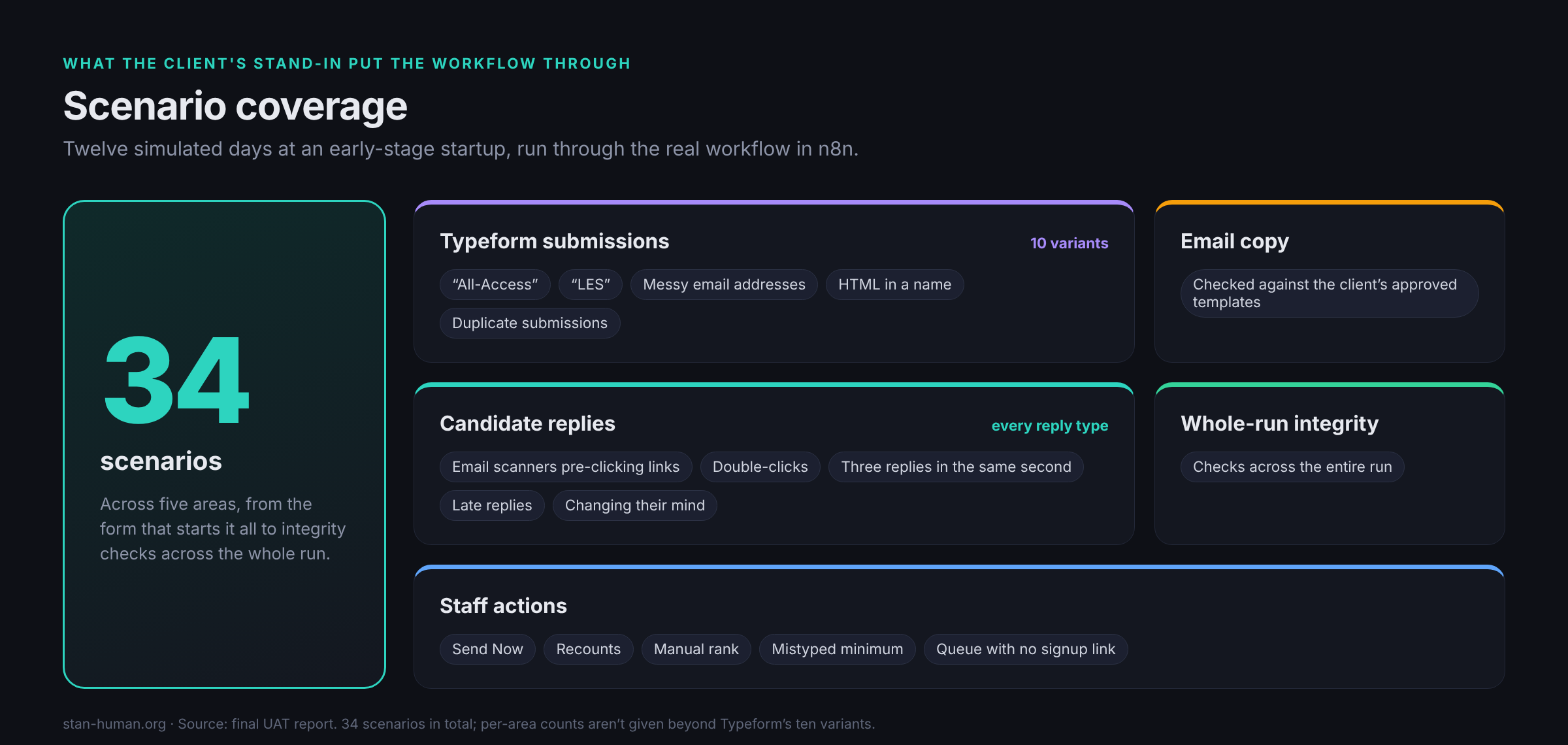Click the word scenarios under 34
The height and width of the screenshot is (745, 1568).
(x=161, y=461)
